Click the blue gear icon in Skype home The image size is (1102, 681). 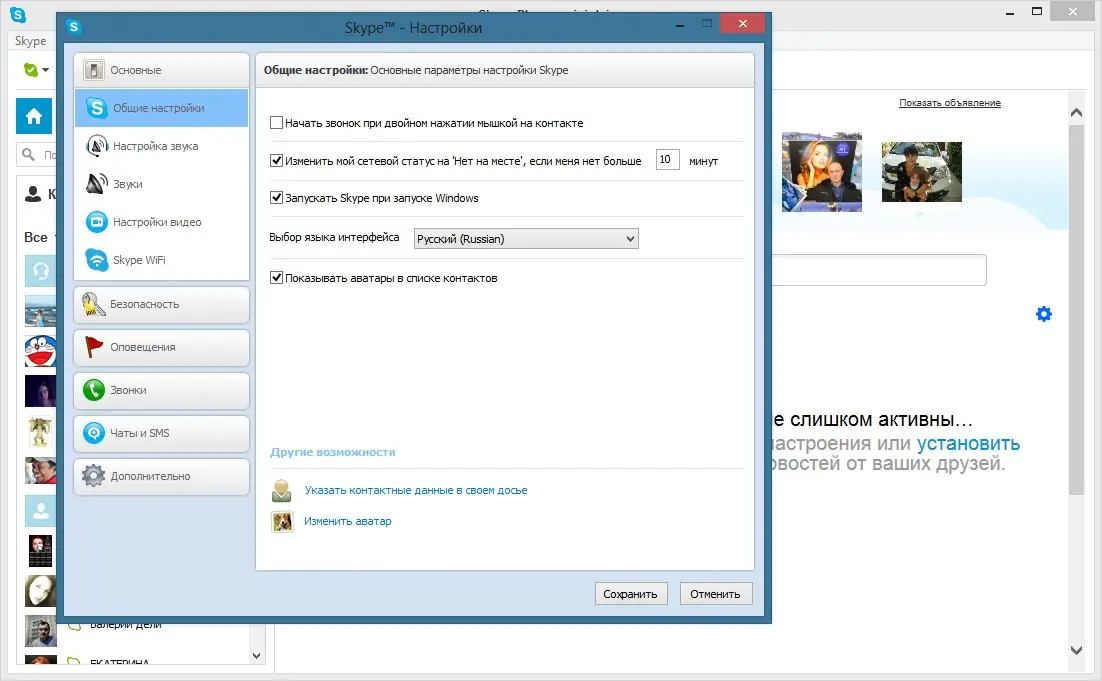(x=1044, y=313)
